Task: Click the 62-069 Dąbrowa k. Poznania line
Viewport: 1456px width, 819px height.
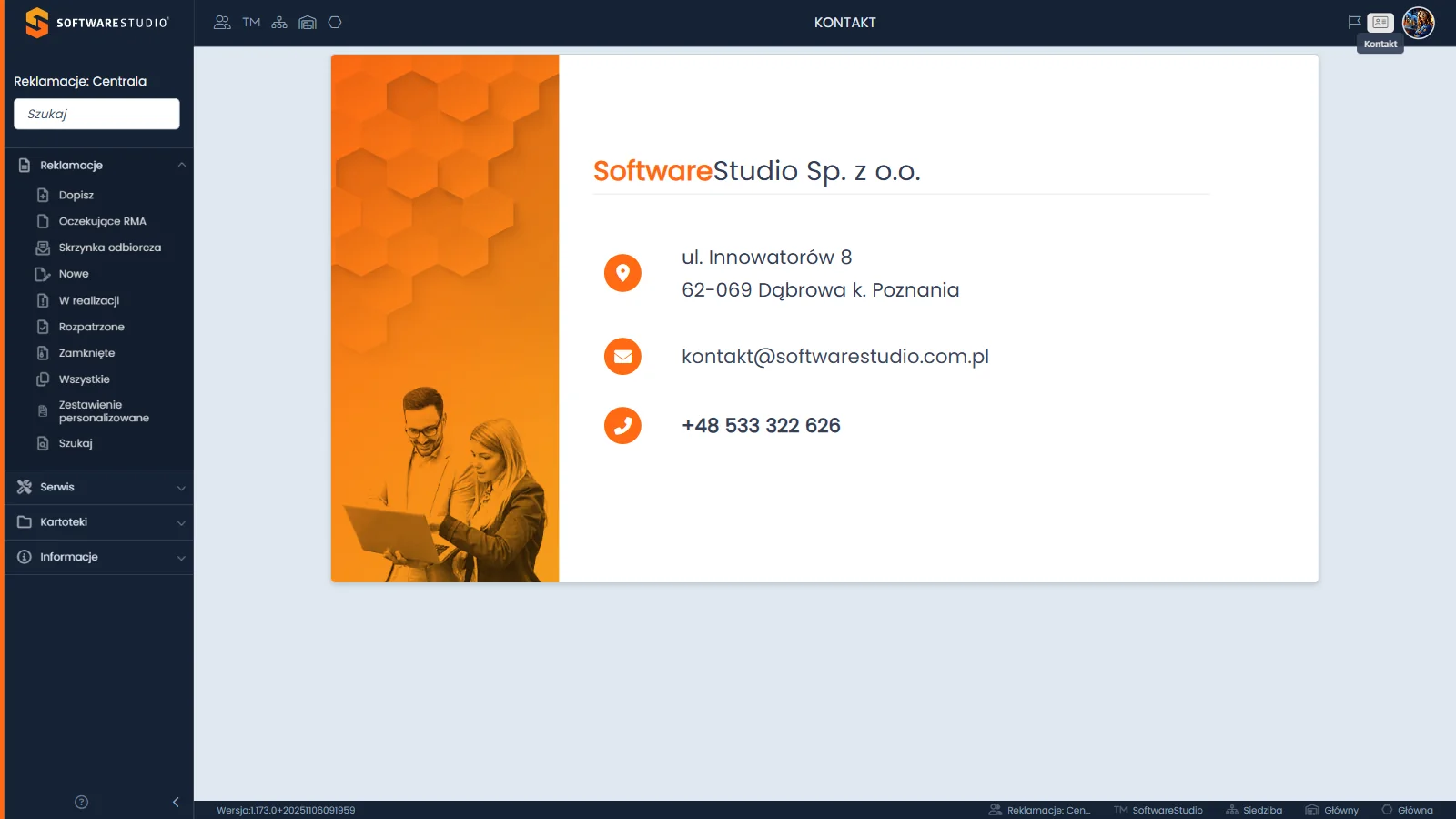Action: pyautogui.click(x=820, y=290)
